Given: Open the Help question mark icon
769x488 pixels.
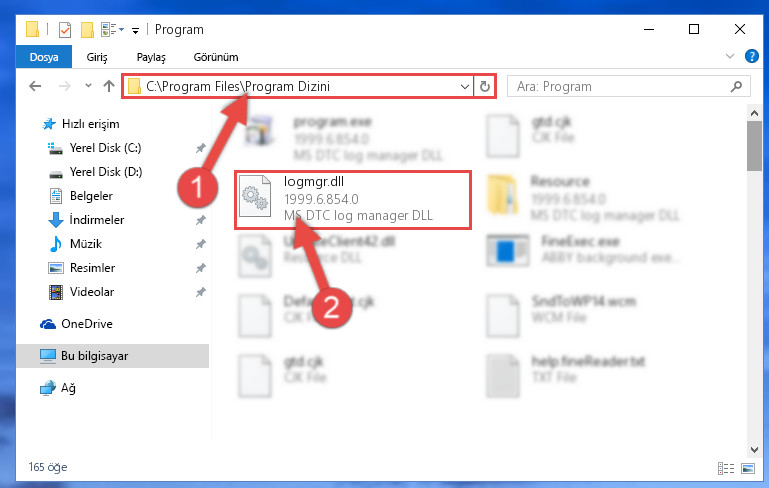Looking at the screenshot, I should tap(751, 56).
